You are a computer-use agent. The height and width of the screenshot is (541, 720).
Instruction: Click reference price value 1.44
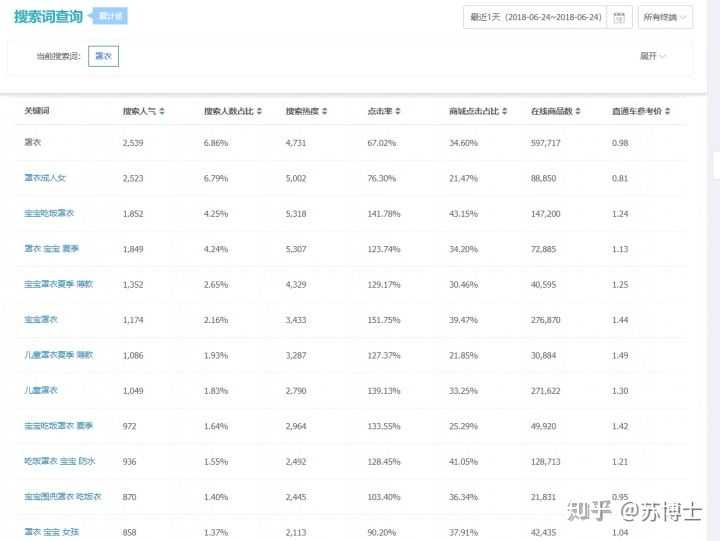click(x=620, y=320)
